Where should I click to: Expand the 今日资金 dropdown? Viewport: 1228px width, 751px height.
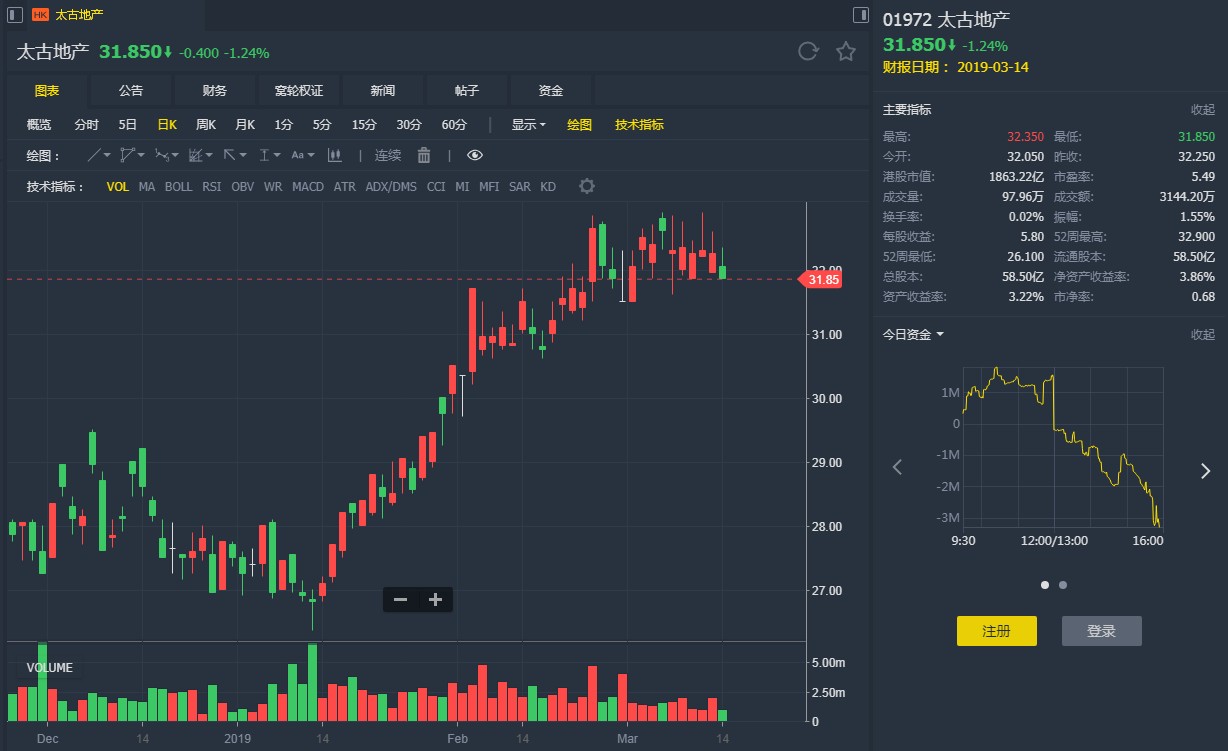tap(913, 334)
